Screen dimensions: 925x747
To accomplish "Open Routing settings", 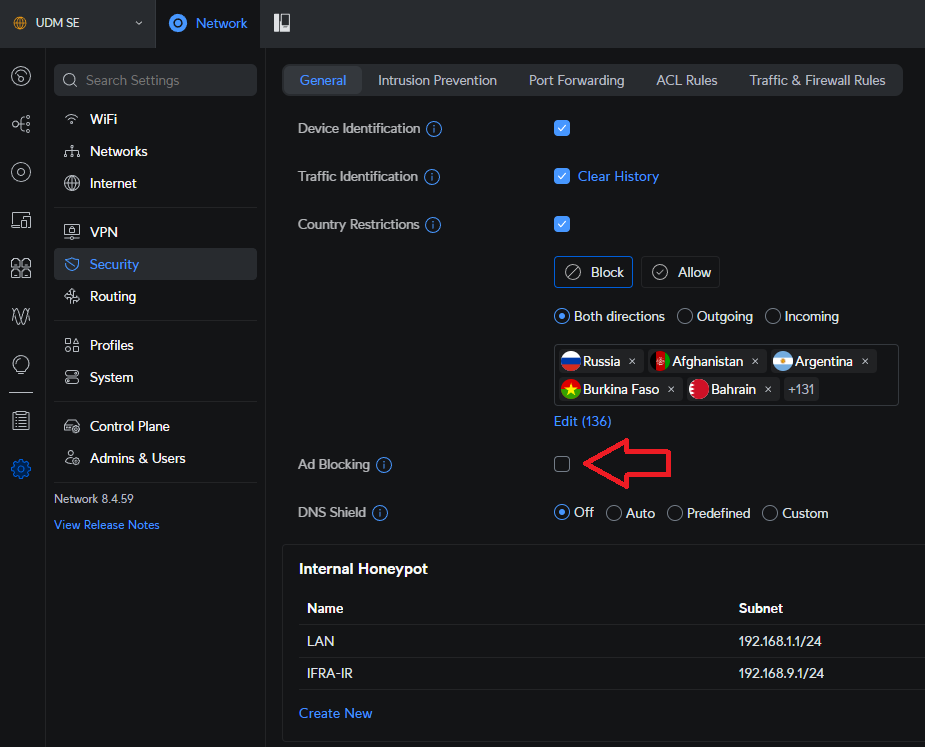I will (155, 296).
